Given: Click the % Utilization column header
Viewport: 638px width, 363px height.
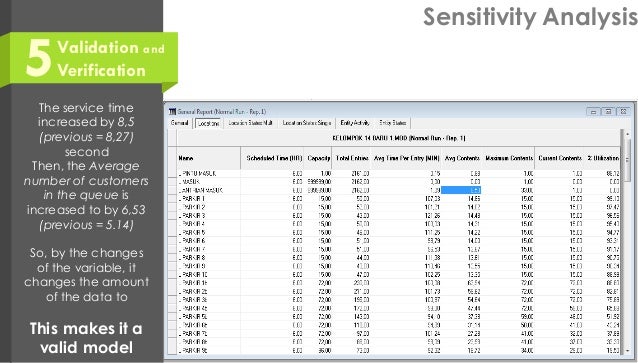Looking at the screenshot, I should pos(602,158).
